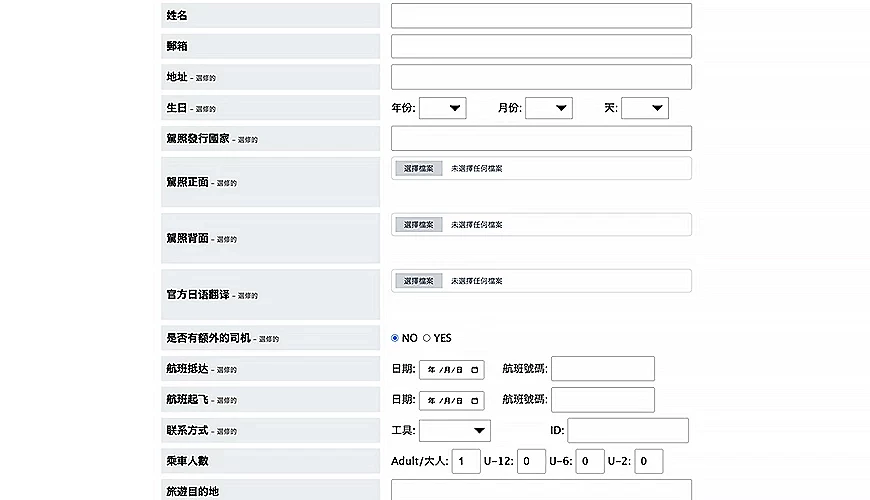
Task: Expand the 月份 birthday month dropdown
Action: coord(549,108)
